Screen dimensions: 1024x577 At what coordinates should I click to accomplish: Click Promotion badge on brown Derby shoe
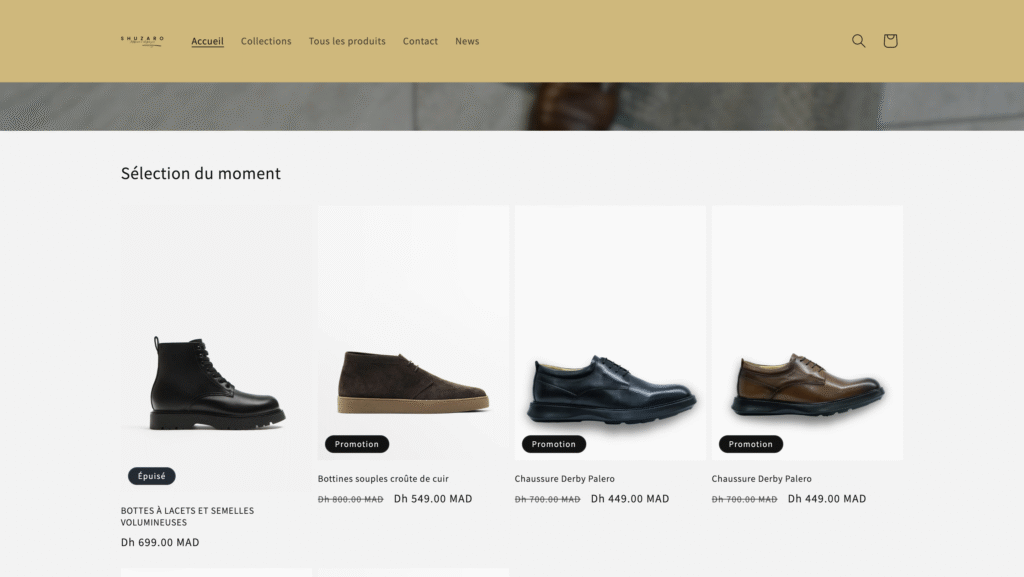751,444
